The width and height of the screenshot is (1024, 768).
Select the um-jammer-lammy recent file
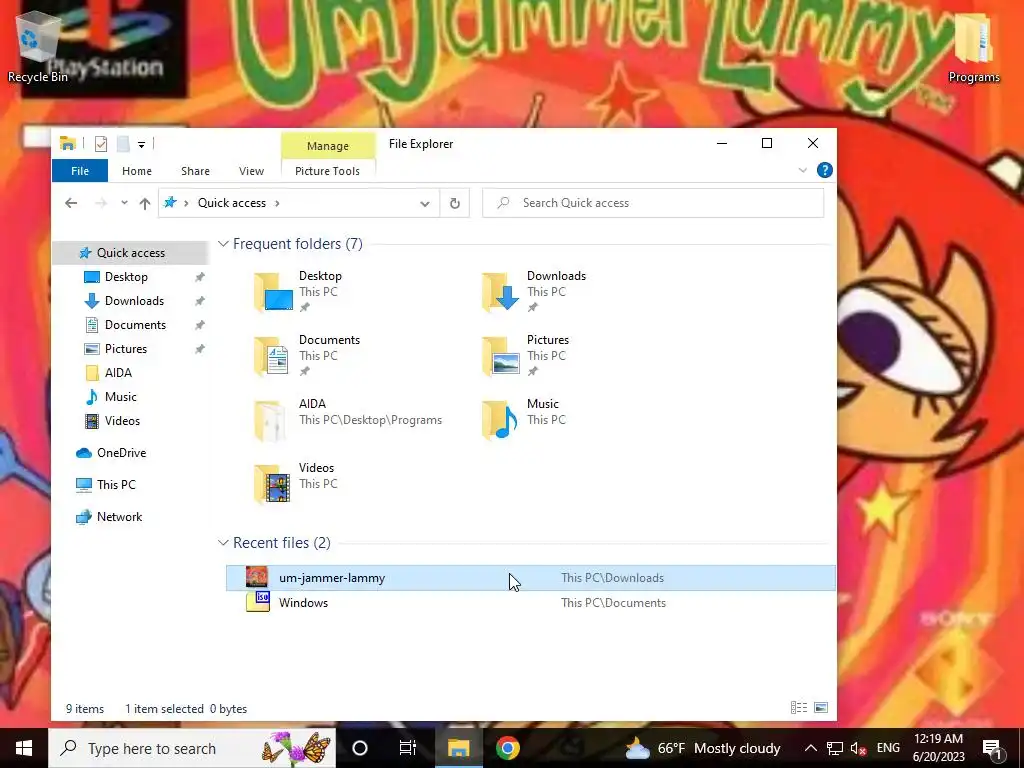530,578
